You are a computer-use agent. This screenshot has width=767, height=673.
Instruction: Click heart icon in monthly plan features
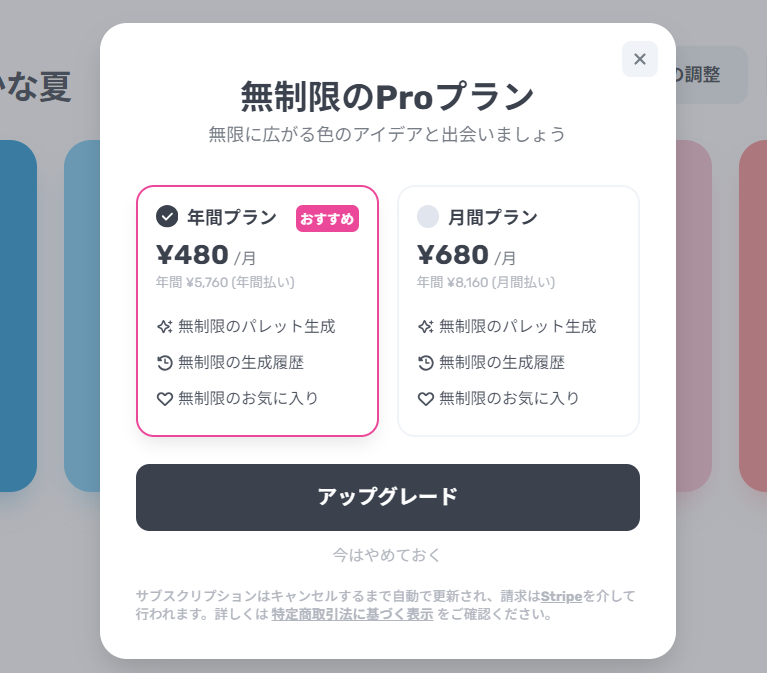tap(426, 398)
